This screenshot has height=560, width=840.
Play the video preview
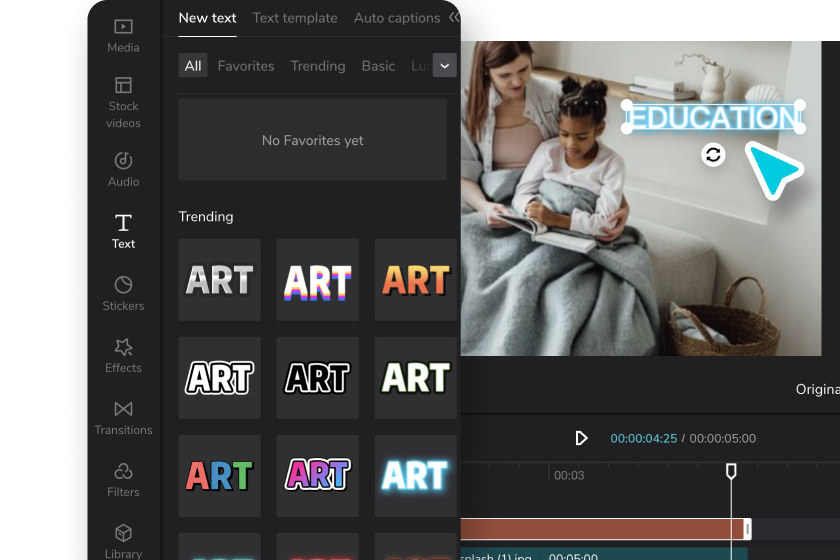click(581, 438)
